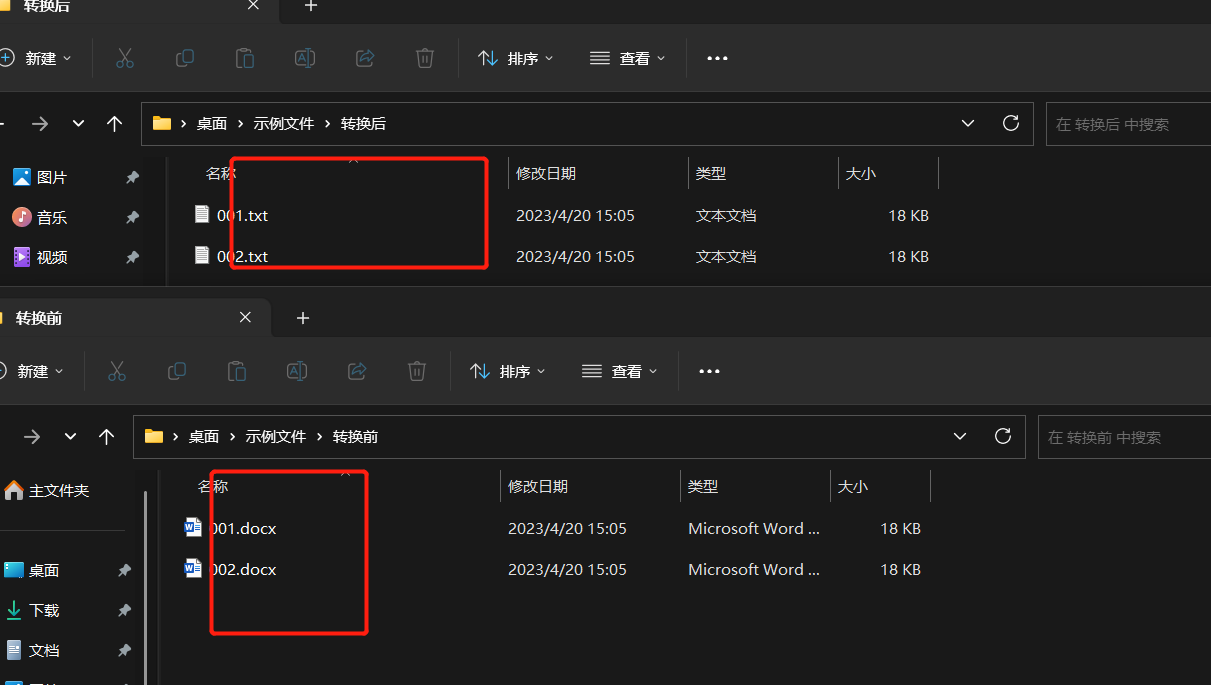This screenshot has width=1211, height=685.
Task: Click refresh button in 转换后 window
Action: (x=1011, y=123)
